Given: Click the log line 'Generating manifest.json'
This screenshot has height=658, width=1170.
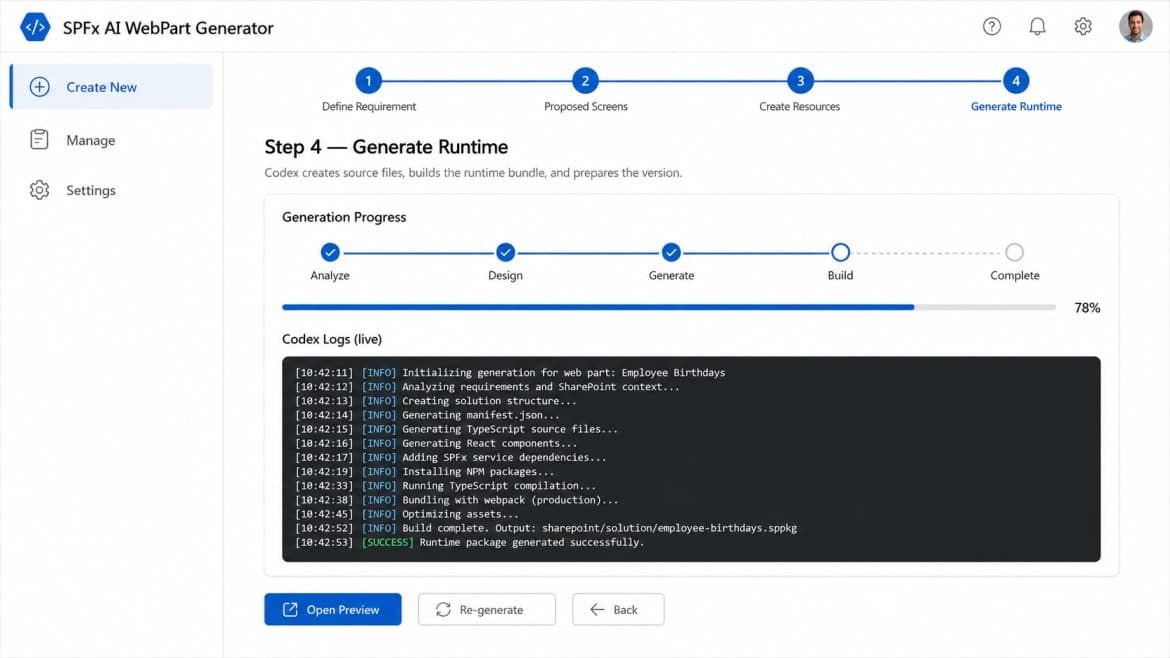Looking at the screenshot, I should point(427,415).
